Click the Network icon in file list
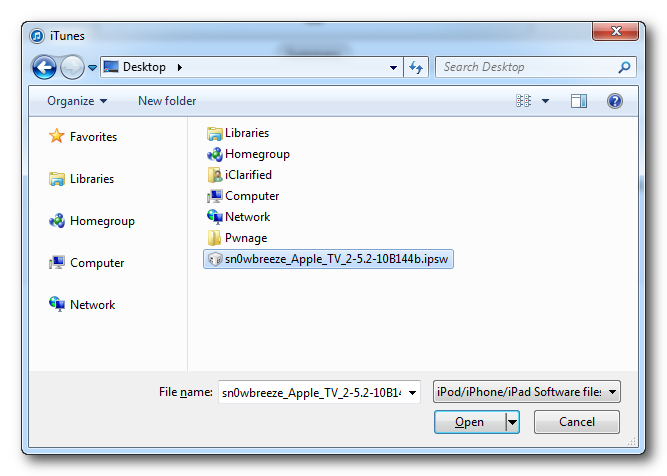 [x=214, y=217]
